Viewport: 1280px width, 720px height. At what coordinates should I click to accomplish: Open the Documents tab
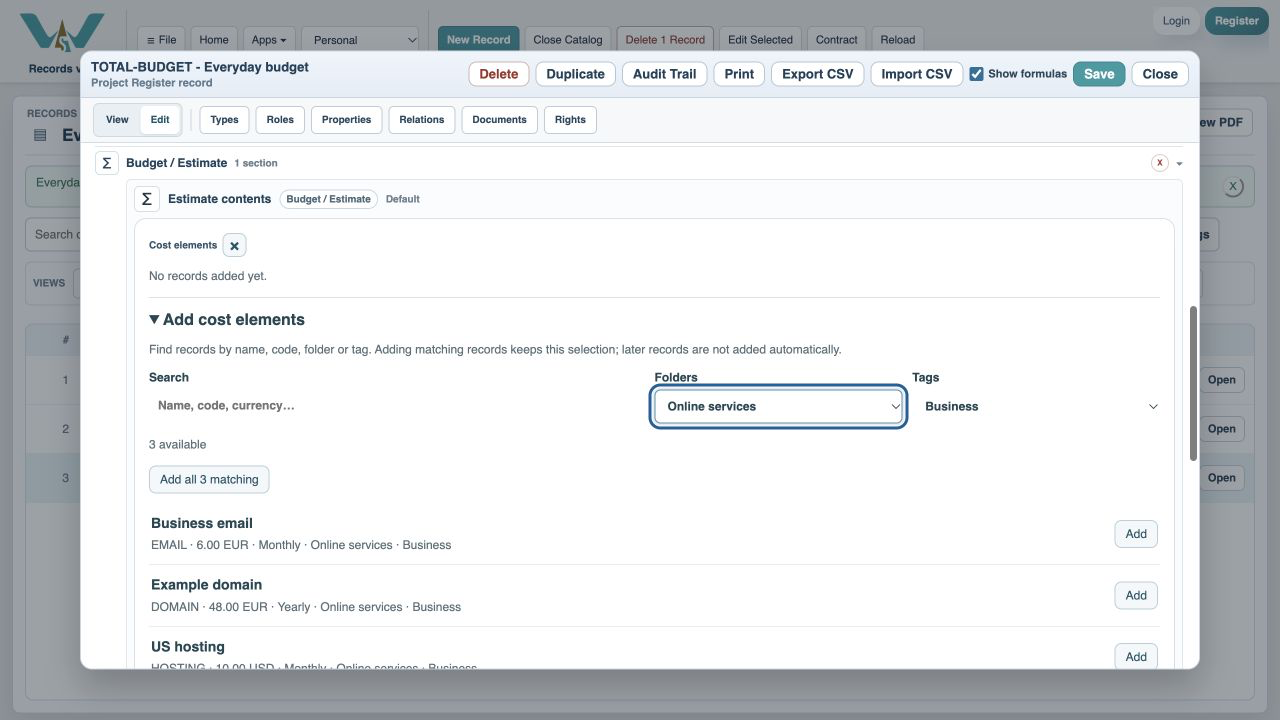pos(499,120)
